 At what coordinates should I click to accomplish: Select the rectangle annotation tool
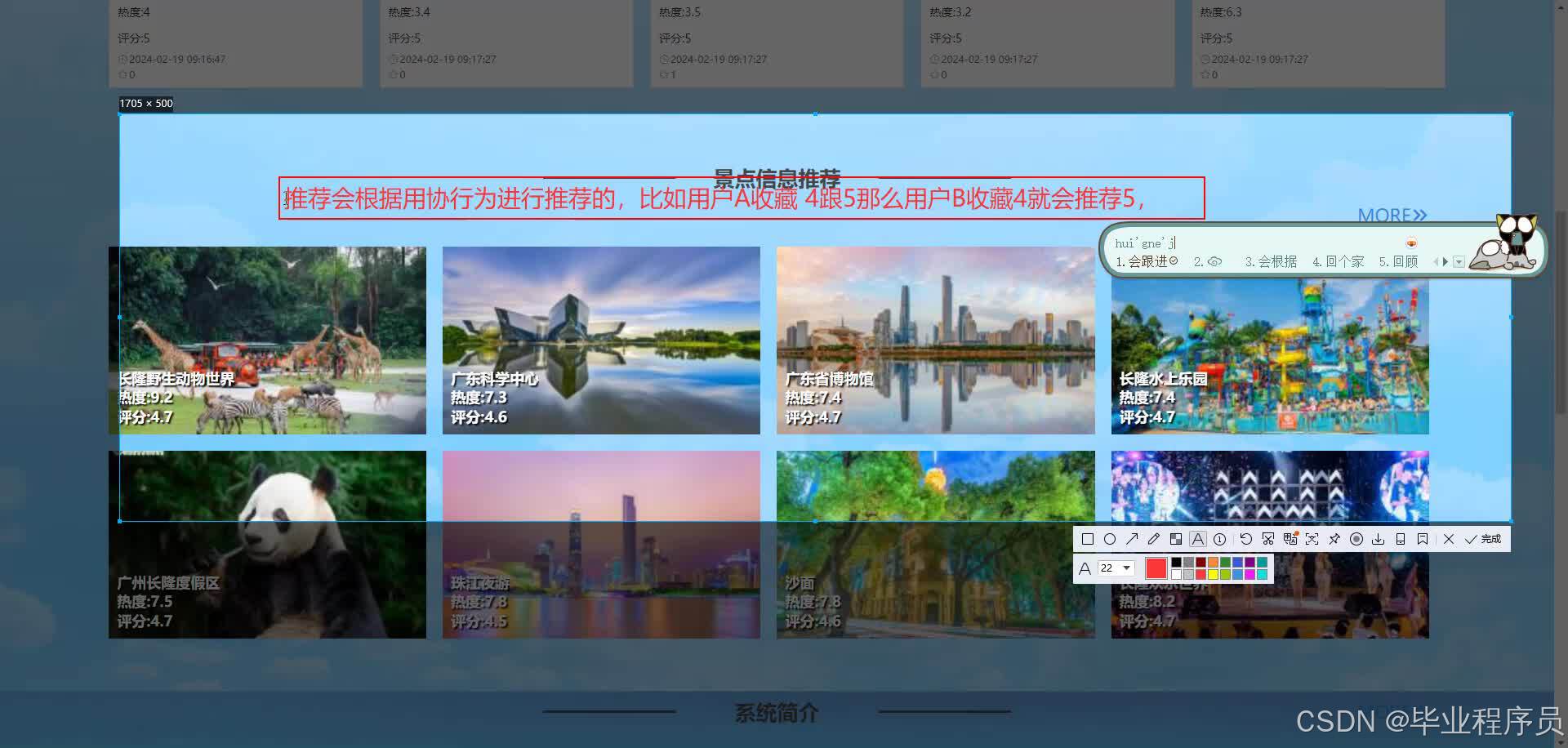click(x=1087, y=540)
